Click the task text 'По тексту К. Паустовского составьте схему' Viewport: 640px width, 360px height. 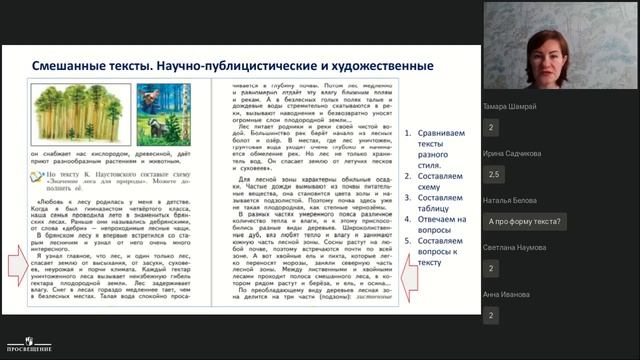[118, 181]
